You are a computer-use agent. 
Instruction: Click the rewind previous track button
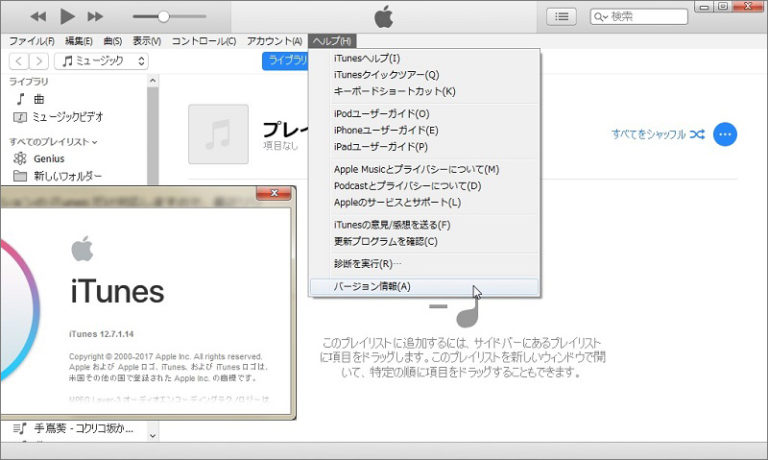(x=38, y=17)
